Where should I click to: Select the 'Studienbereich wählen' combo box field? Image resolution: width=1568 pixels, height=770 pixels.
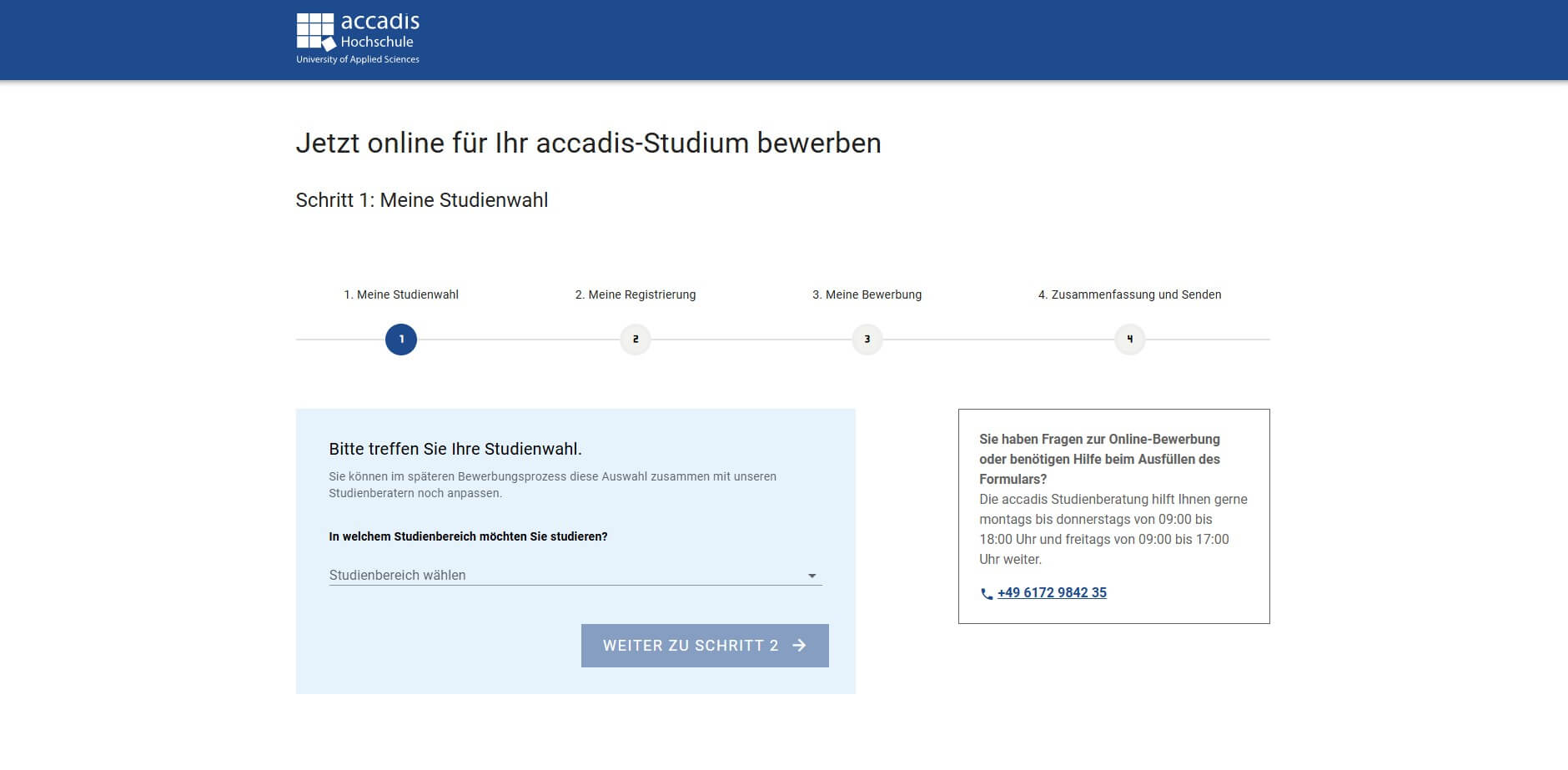tap(559, 575)
